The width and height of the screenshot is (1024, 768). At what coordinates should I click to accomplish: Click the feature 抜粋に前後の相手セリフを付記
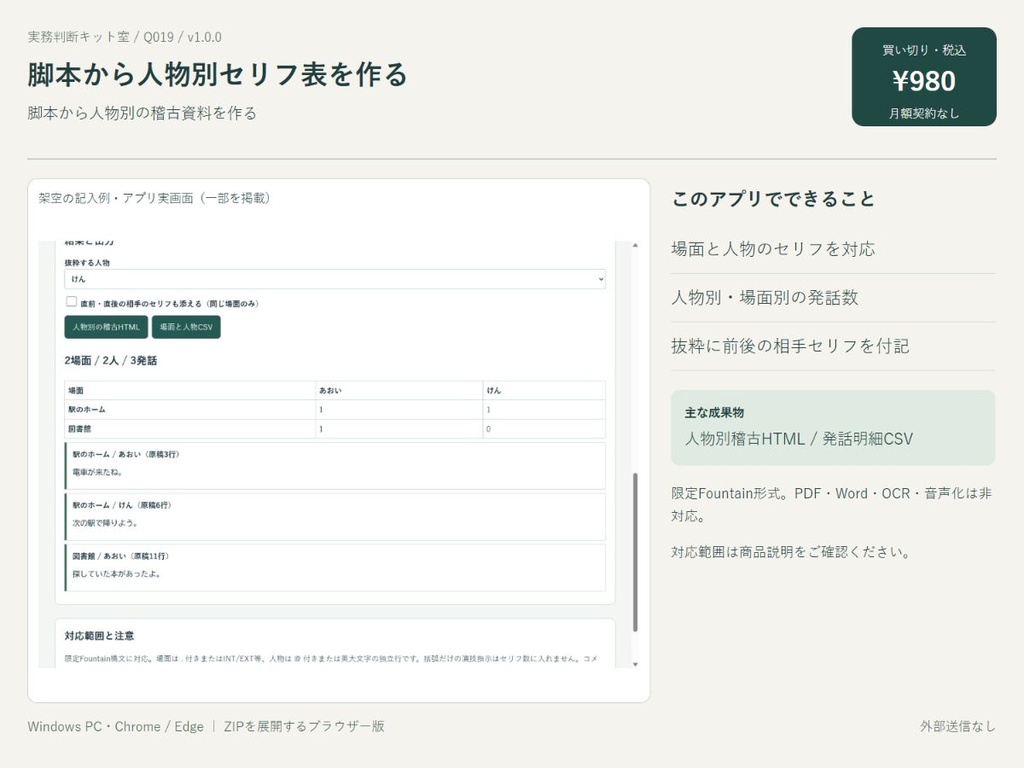[790, 346]
